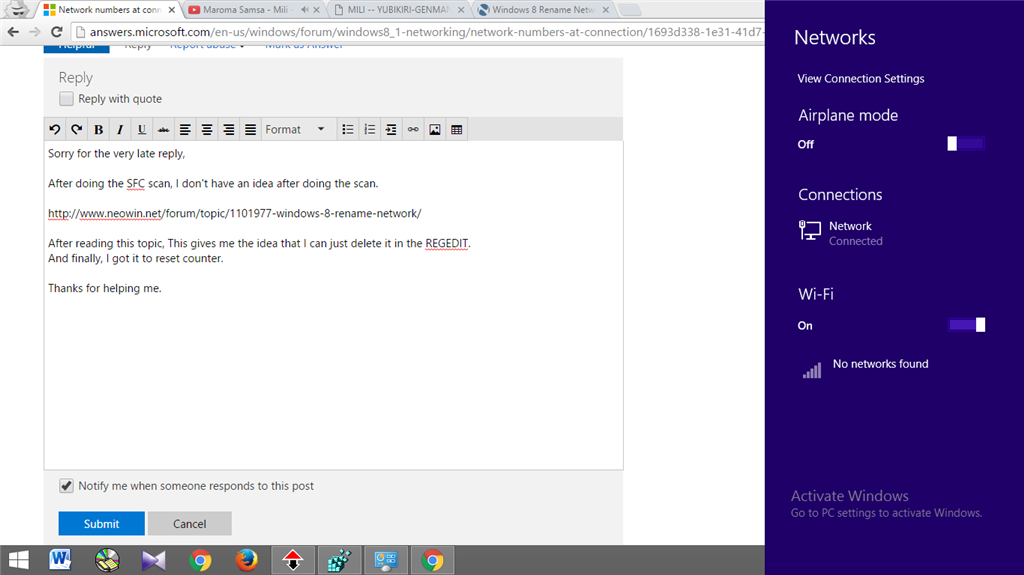The image size is (1024, 575).
Task: Center align the text
Action: point(206,129)
